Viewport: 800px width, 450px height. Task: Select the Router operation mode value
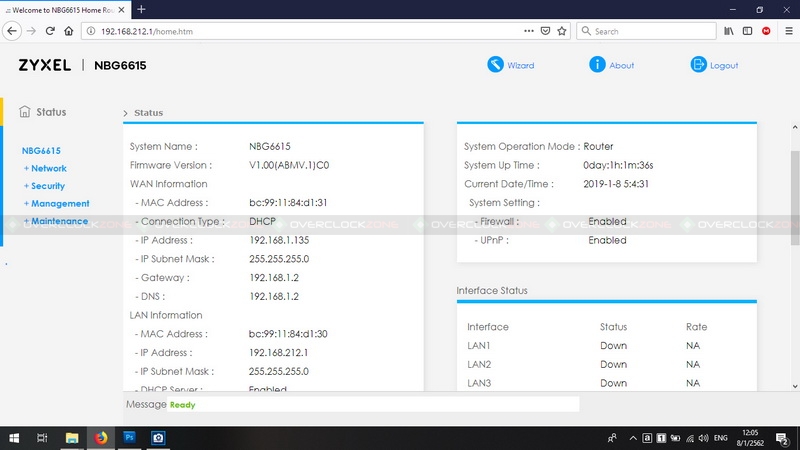click(598, 146)
